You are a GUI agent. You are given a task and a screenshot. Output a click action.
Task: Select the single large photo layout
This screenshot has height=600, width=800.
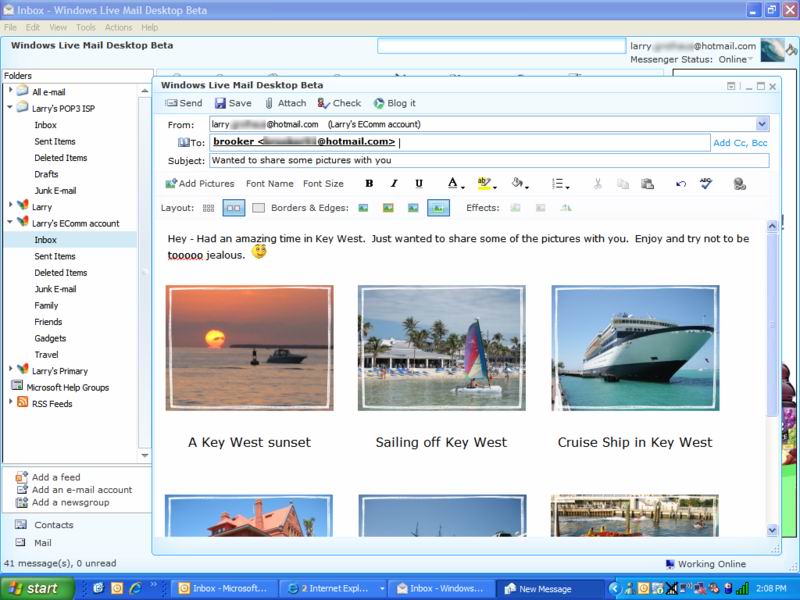pos(259,208)
